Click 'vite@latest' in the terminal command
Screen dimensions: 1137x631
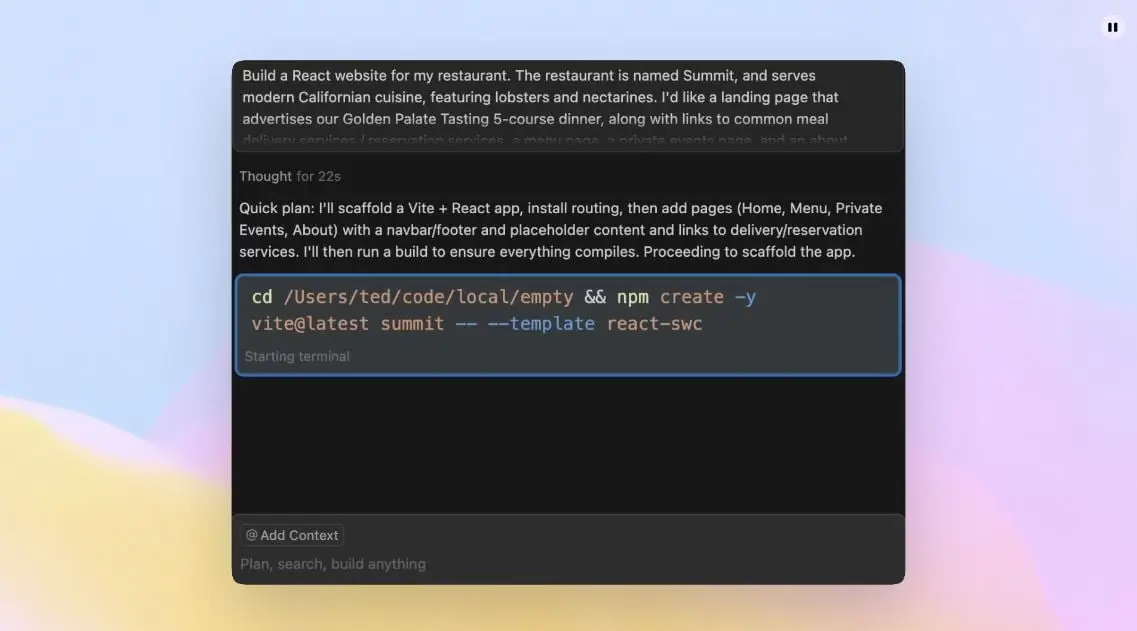[x=309, y=324]
